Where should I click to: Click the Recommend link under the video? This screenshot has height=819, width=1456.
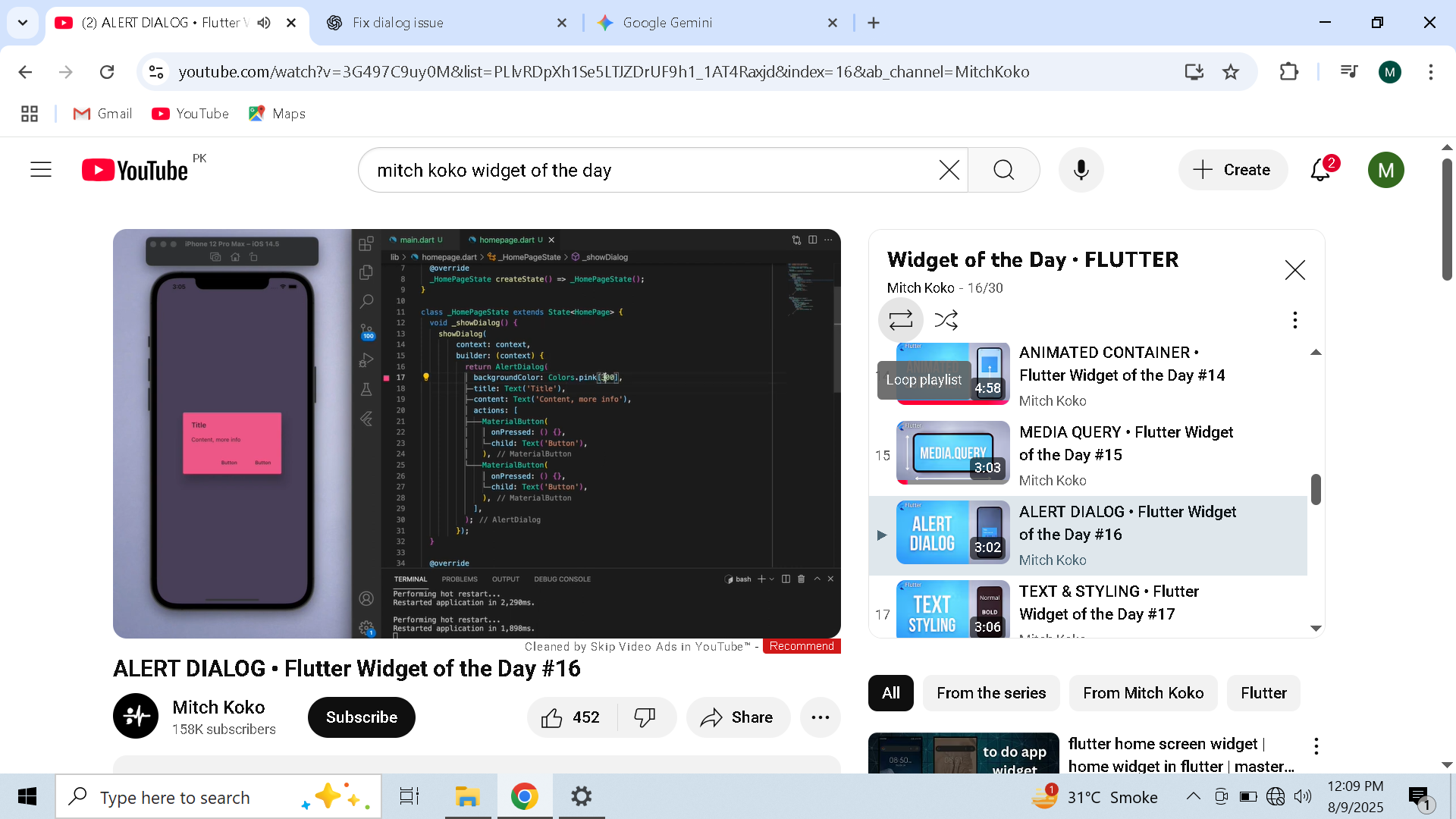[802, 646]
